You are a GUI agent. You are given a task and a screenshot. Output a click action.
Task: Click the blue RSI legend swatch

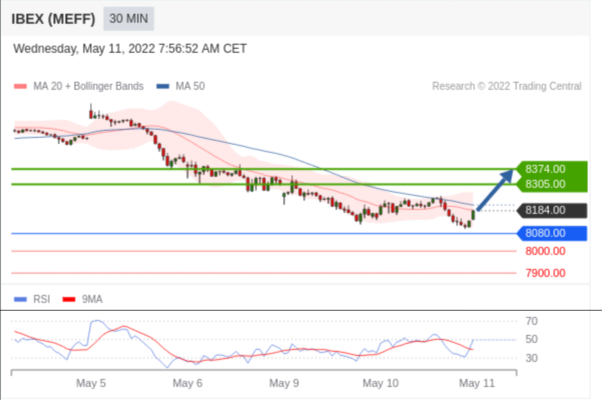click(20, 299)
